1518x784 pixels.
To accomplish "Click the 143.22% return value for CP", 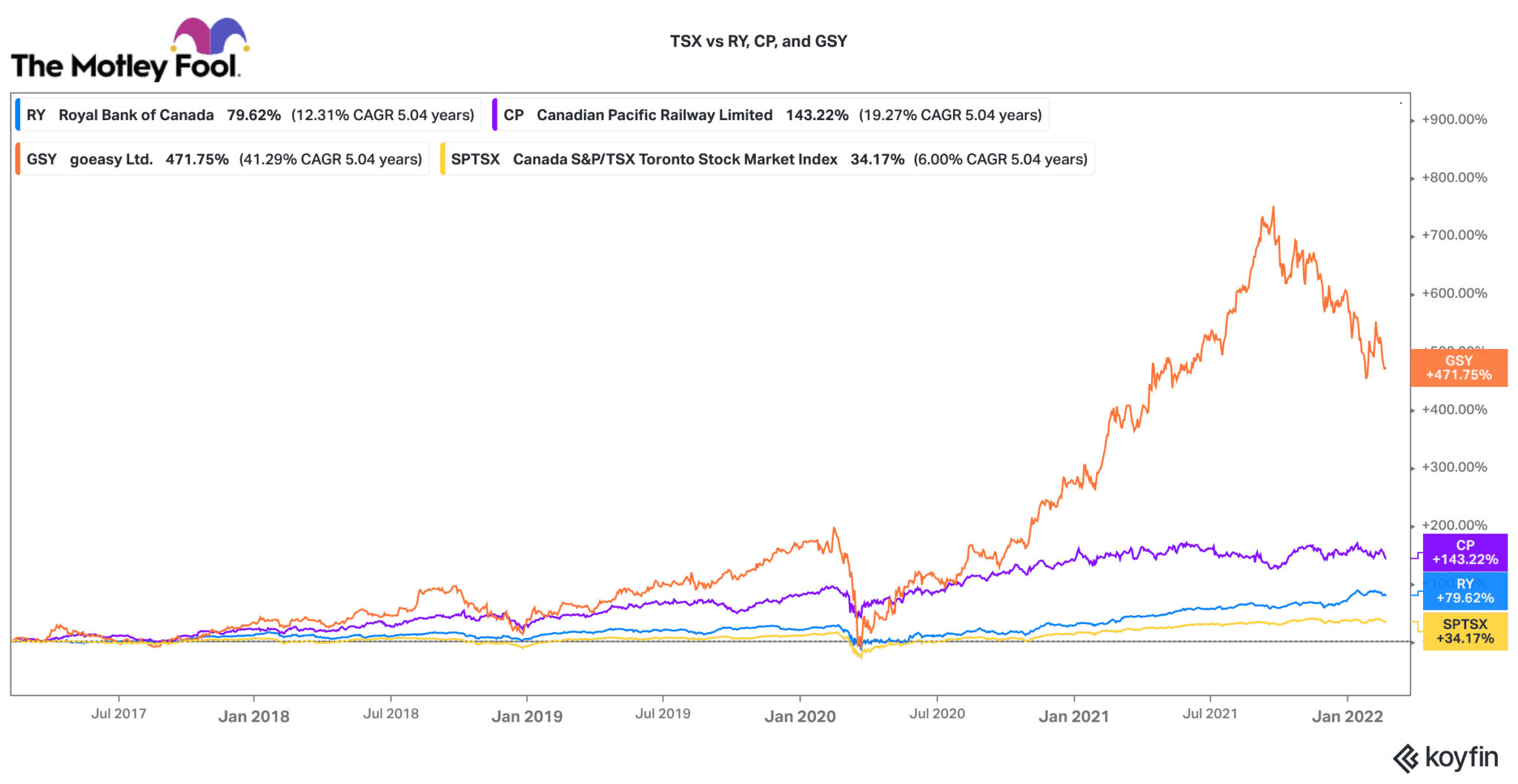I will point(817,115).
